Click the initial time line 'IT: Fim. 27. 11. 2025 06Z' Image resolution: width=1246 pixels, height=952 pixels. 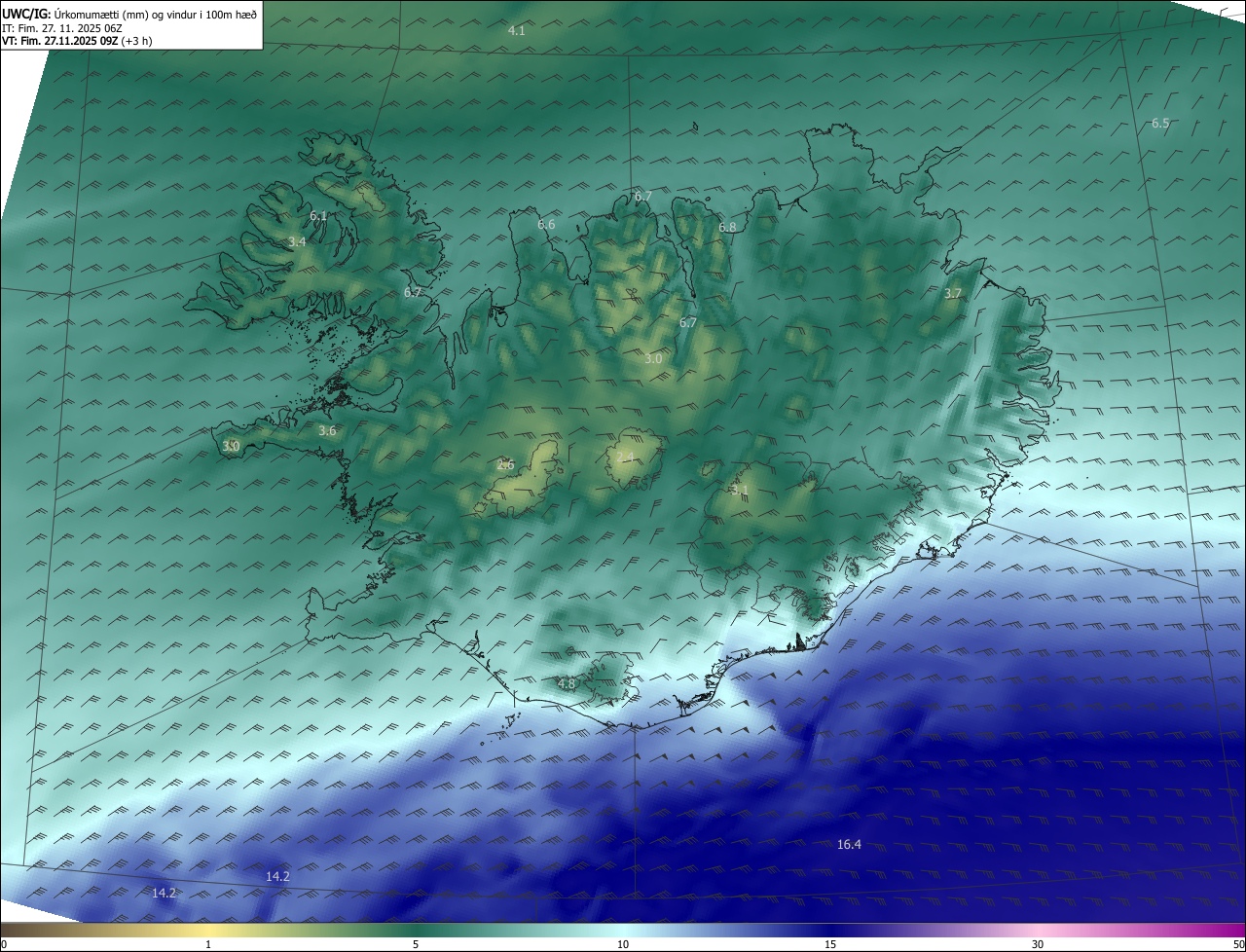coord(62,28)
